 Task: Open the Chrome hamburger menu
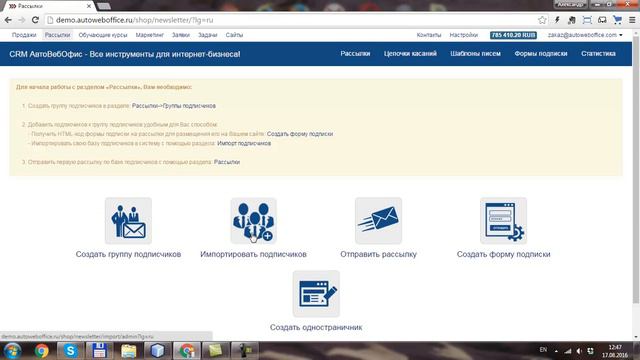coord(632,20)
